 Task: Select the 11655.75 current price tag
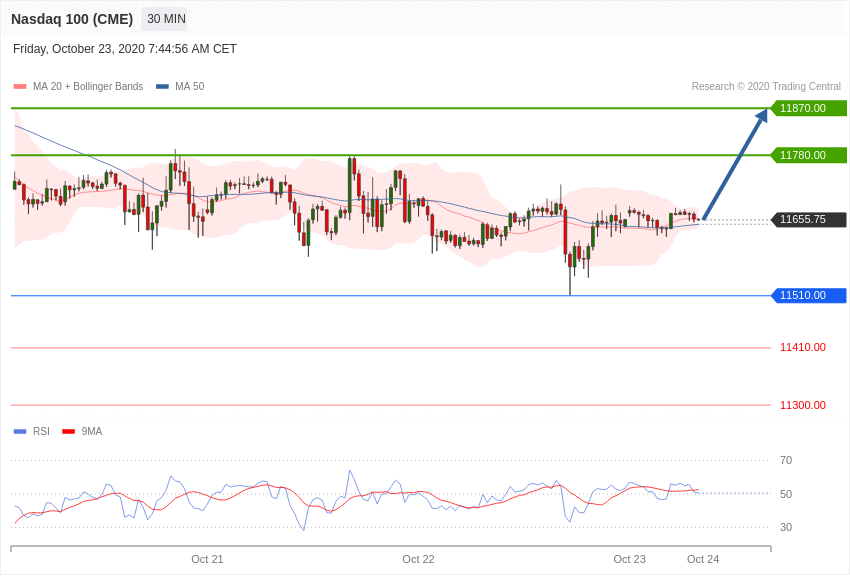(x=808, y=219)
